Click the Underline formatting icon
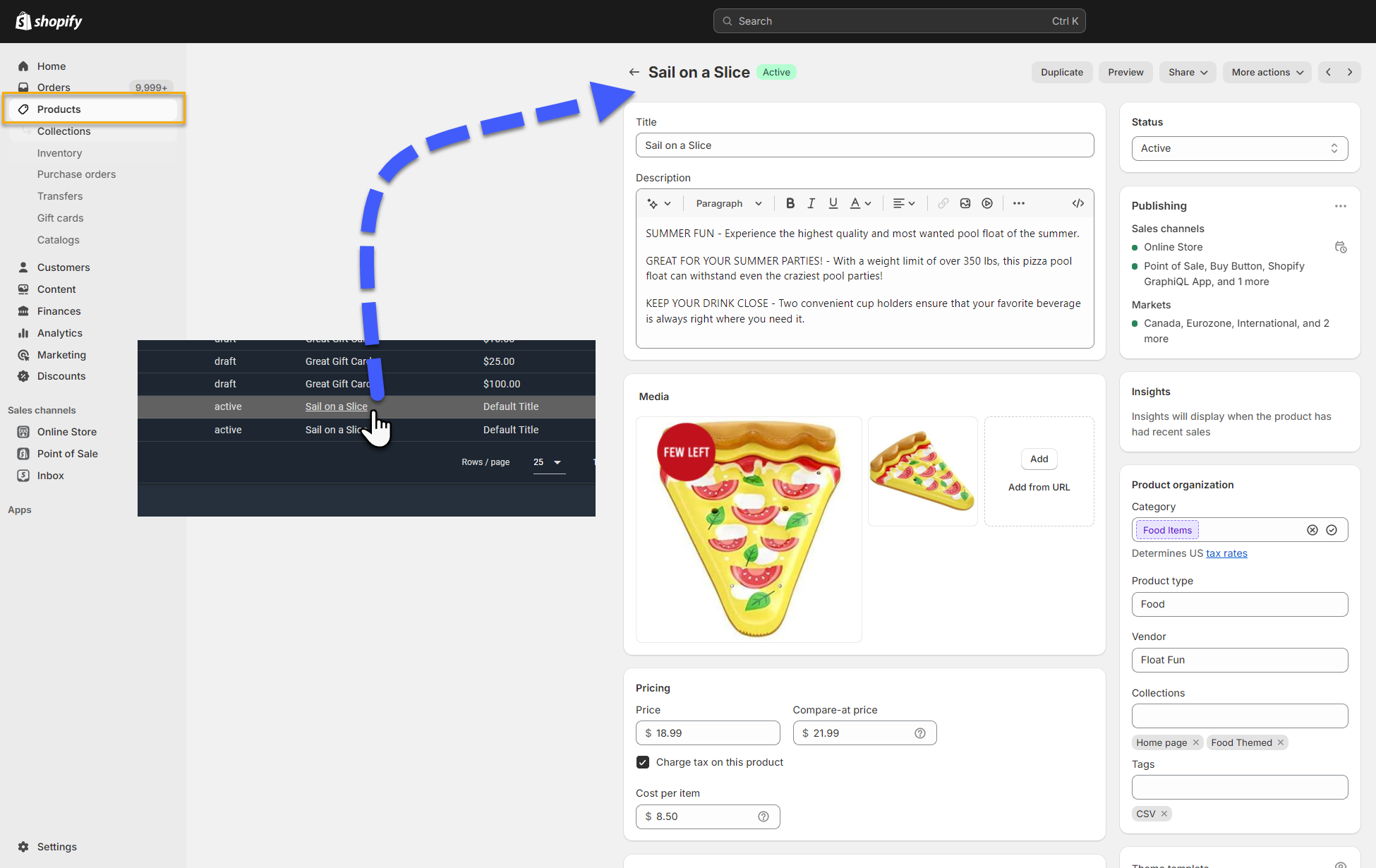Image resolution: width=1376 pixels, height=868 pixels. pos(833,203)
